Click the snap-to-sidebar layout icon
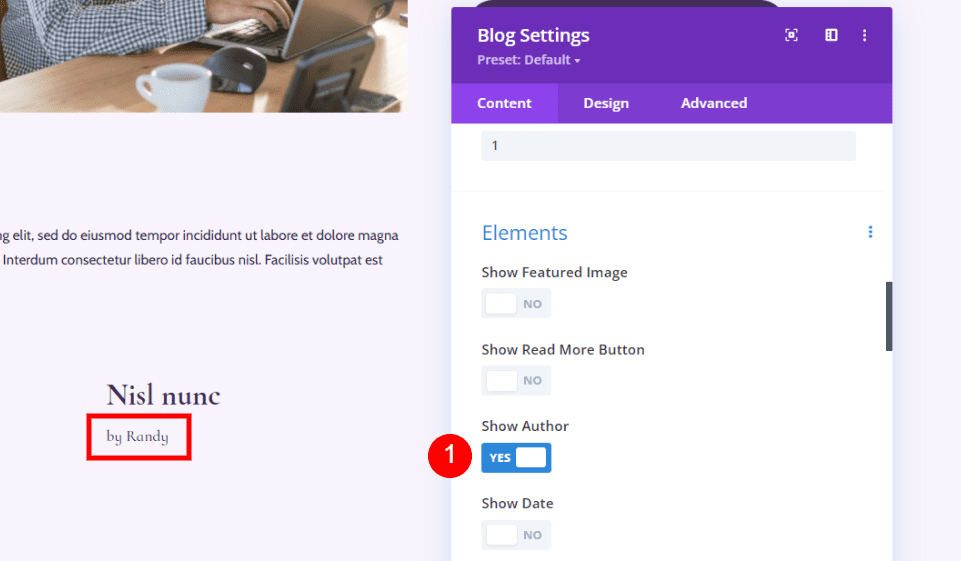The image size is (961, 561). point(831,35)
